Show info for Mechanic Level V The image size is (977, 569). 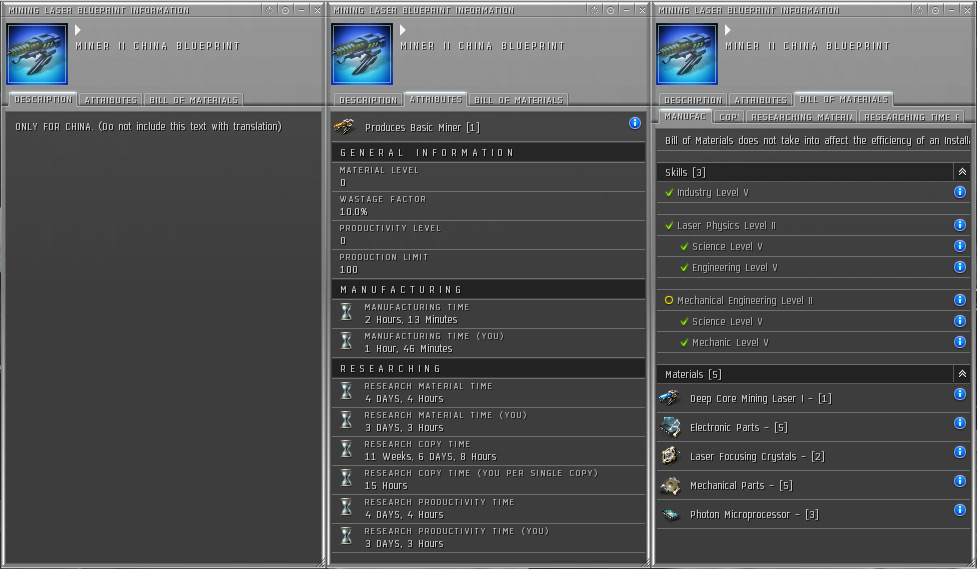(960, 342)
